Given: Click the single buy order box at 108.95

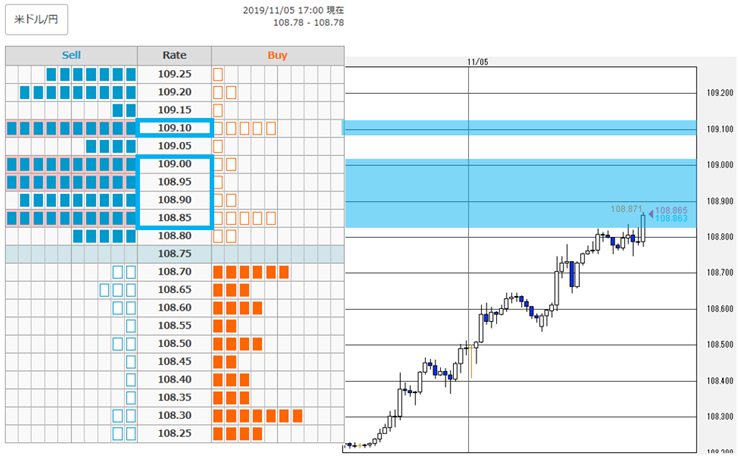Looking at the screenshot, I should [218, 182].
